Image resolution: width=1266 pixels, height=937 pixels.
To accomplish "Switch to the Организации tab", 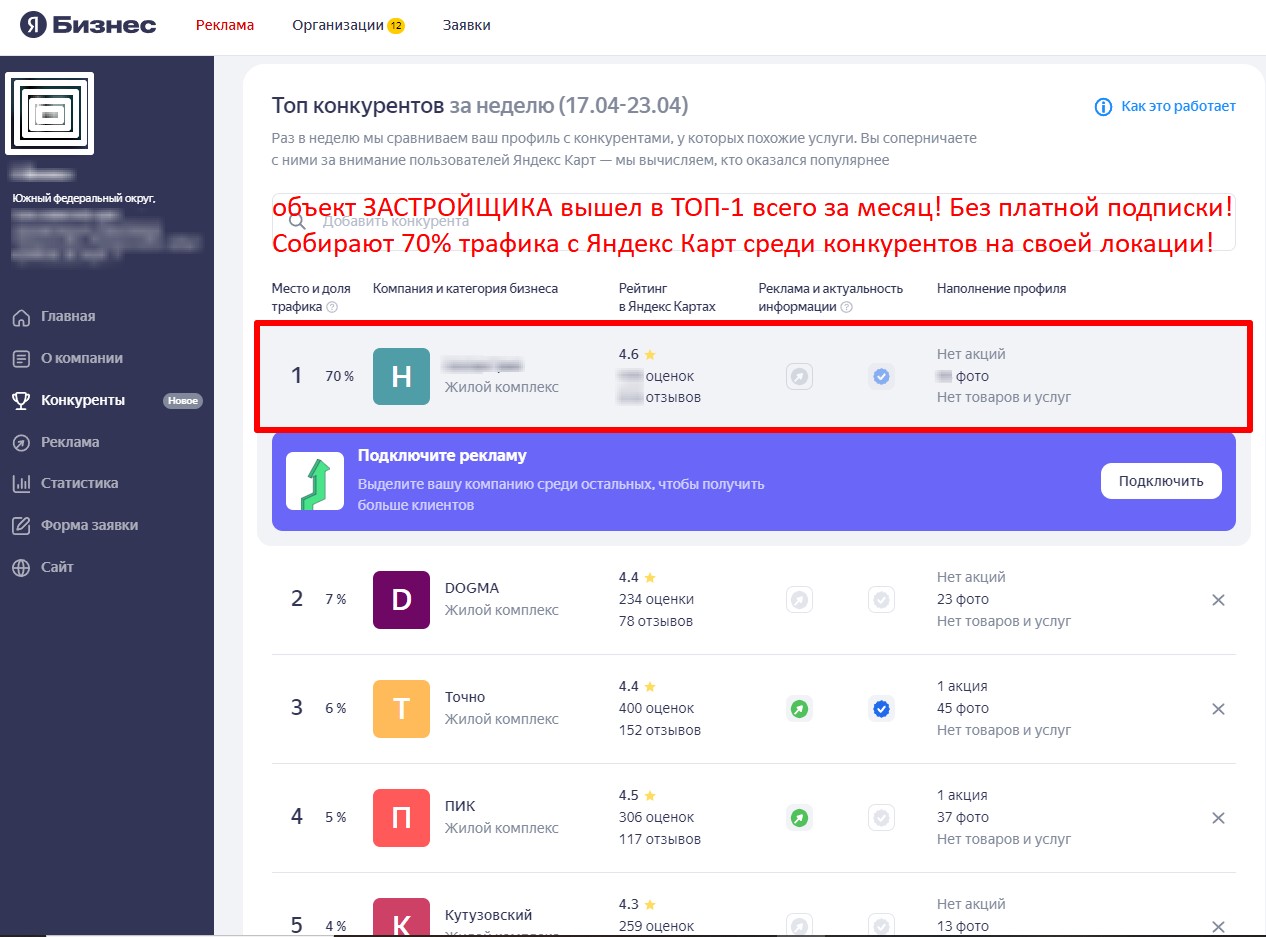I will [x=338, y=25].
